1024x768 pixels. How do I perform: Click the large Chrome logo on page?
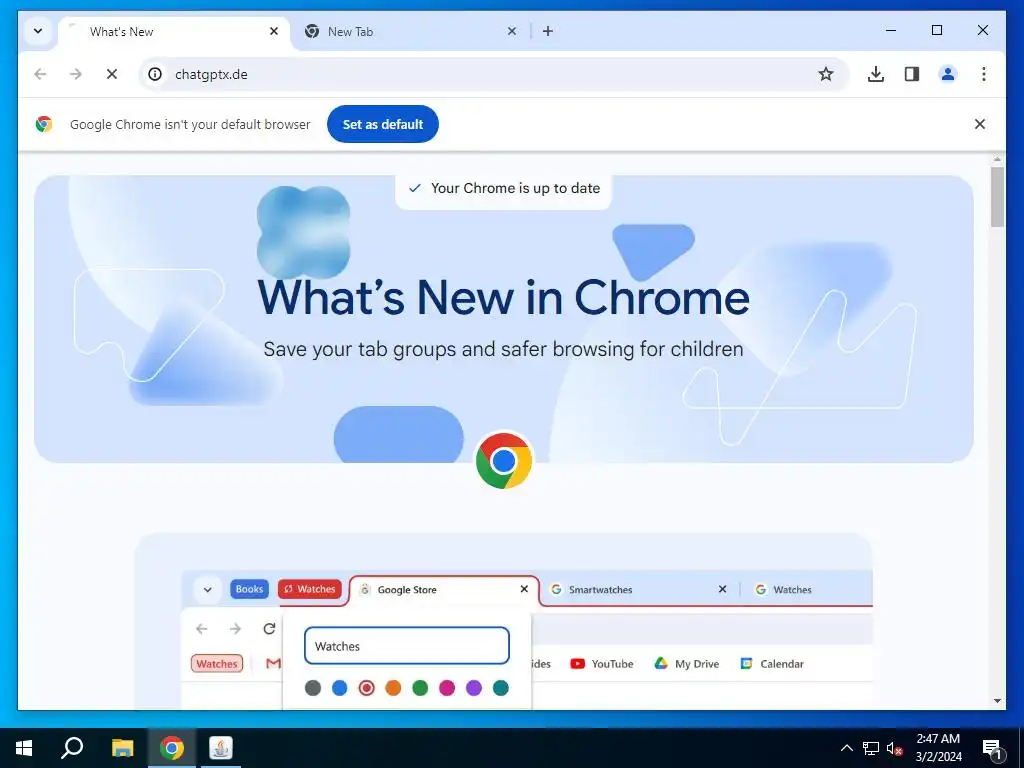point(504,460)
